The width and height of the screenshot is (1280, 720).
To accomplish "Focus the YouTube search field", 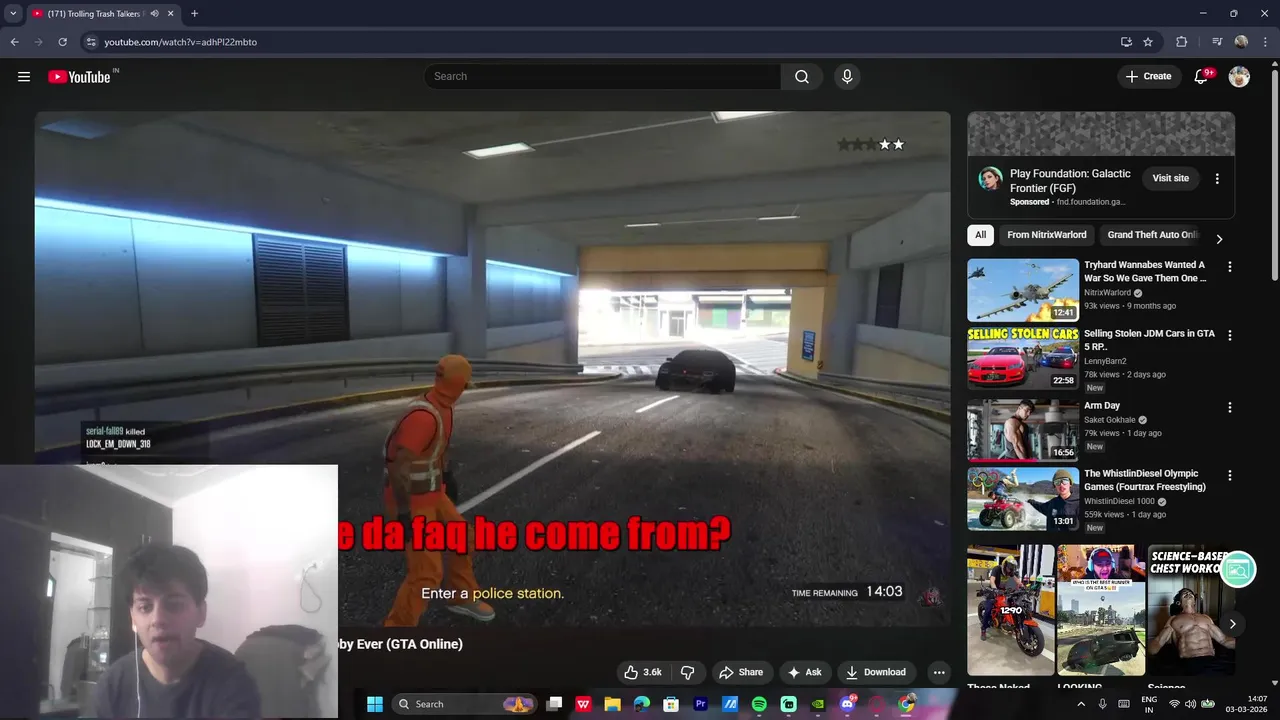I will pos(603,77).
